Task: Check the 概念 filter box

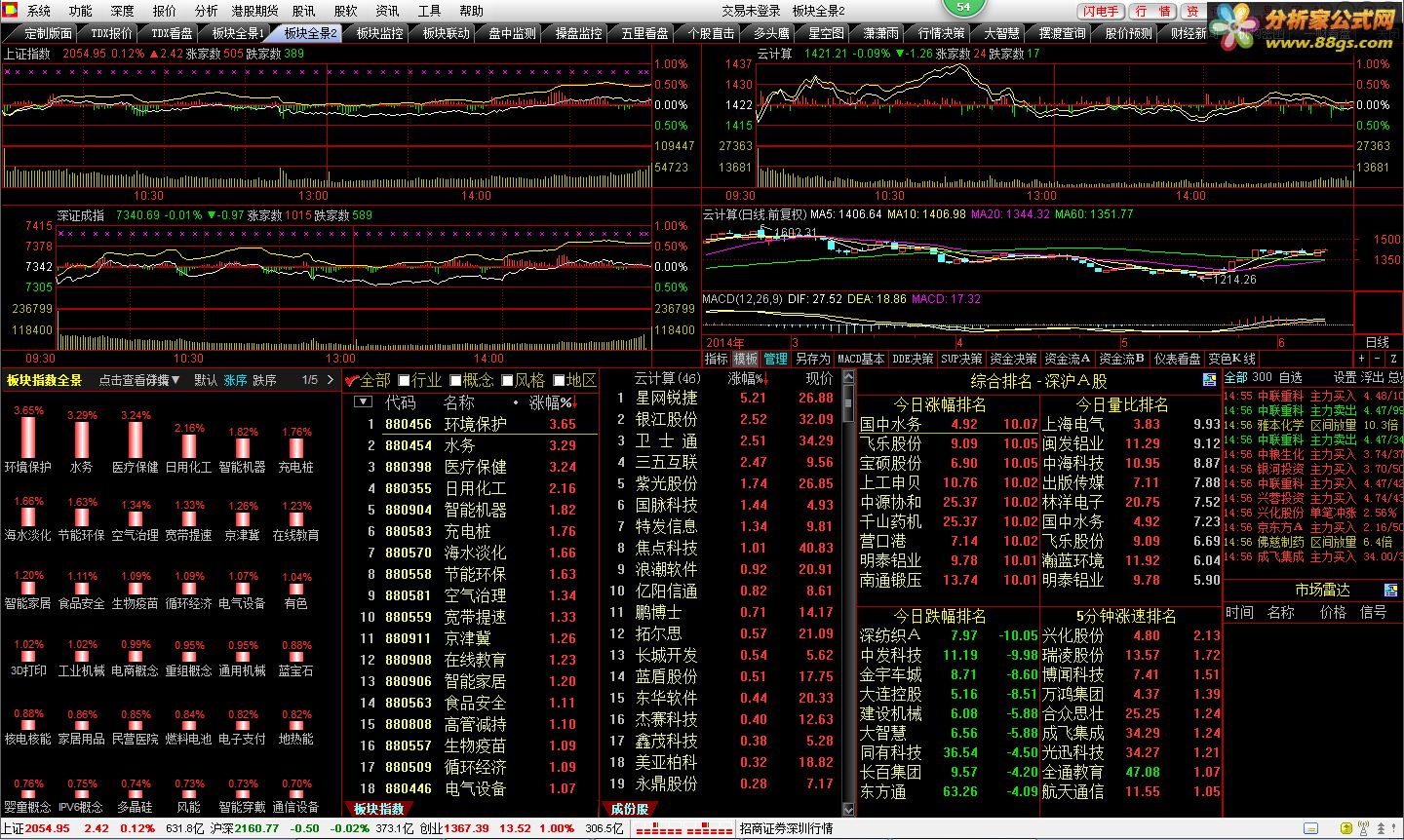Action: [455, 380]
